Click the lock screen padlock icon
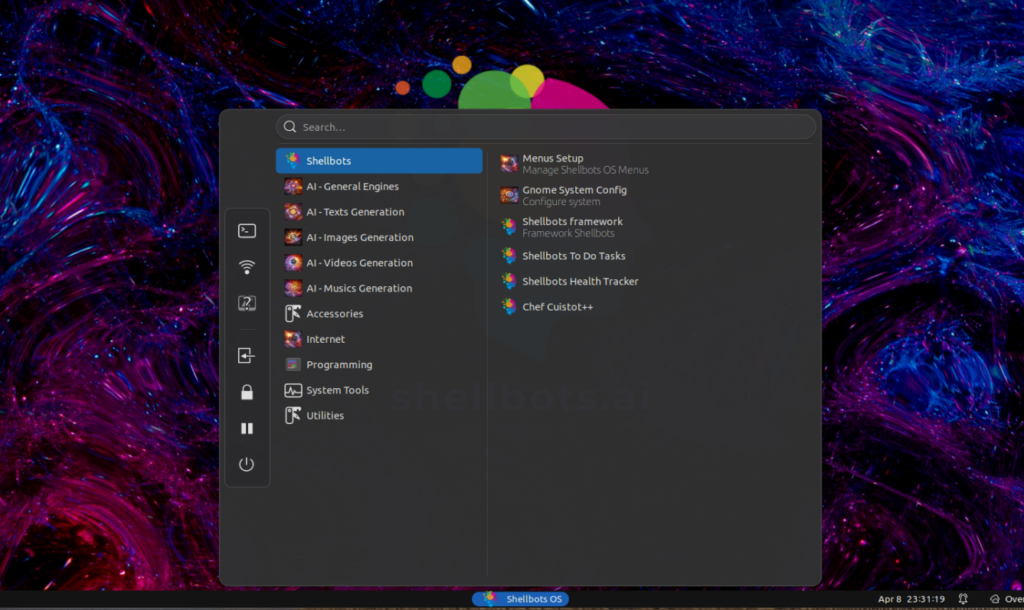This screenshot has height=610, width=1024. (247, 393)
